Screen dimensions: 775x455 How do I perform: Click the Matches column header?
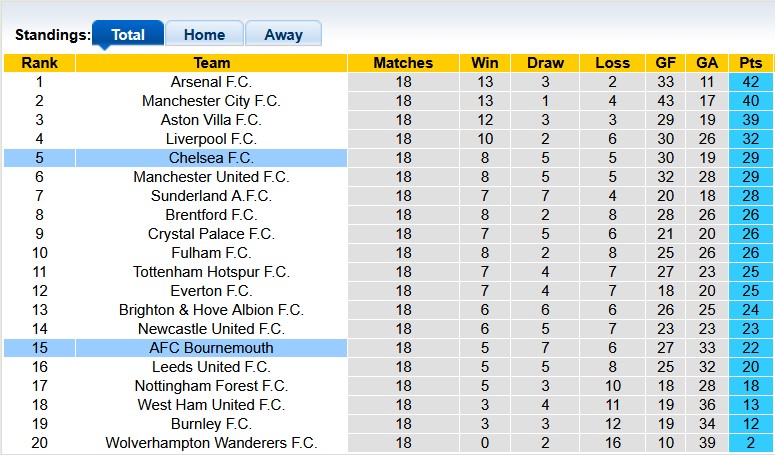[403, 63]
